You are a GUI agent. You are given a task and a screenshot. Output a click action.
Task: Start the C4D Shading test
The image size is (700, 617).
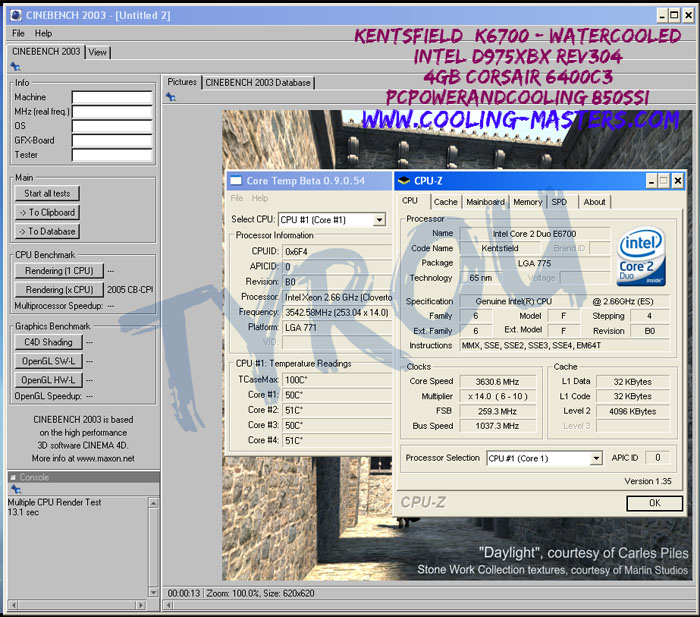(48, 342)
